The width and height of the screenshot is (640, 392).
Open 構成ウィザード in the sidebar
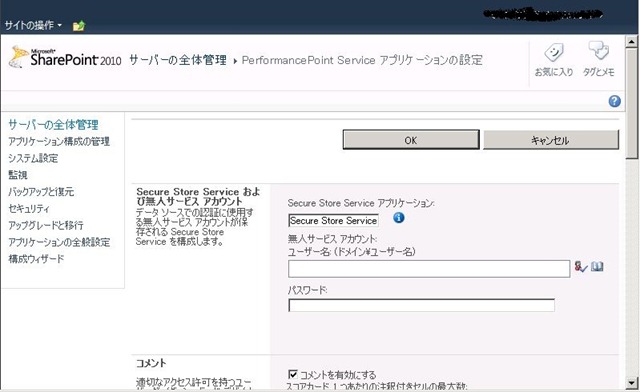[x=36, y=259]
